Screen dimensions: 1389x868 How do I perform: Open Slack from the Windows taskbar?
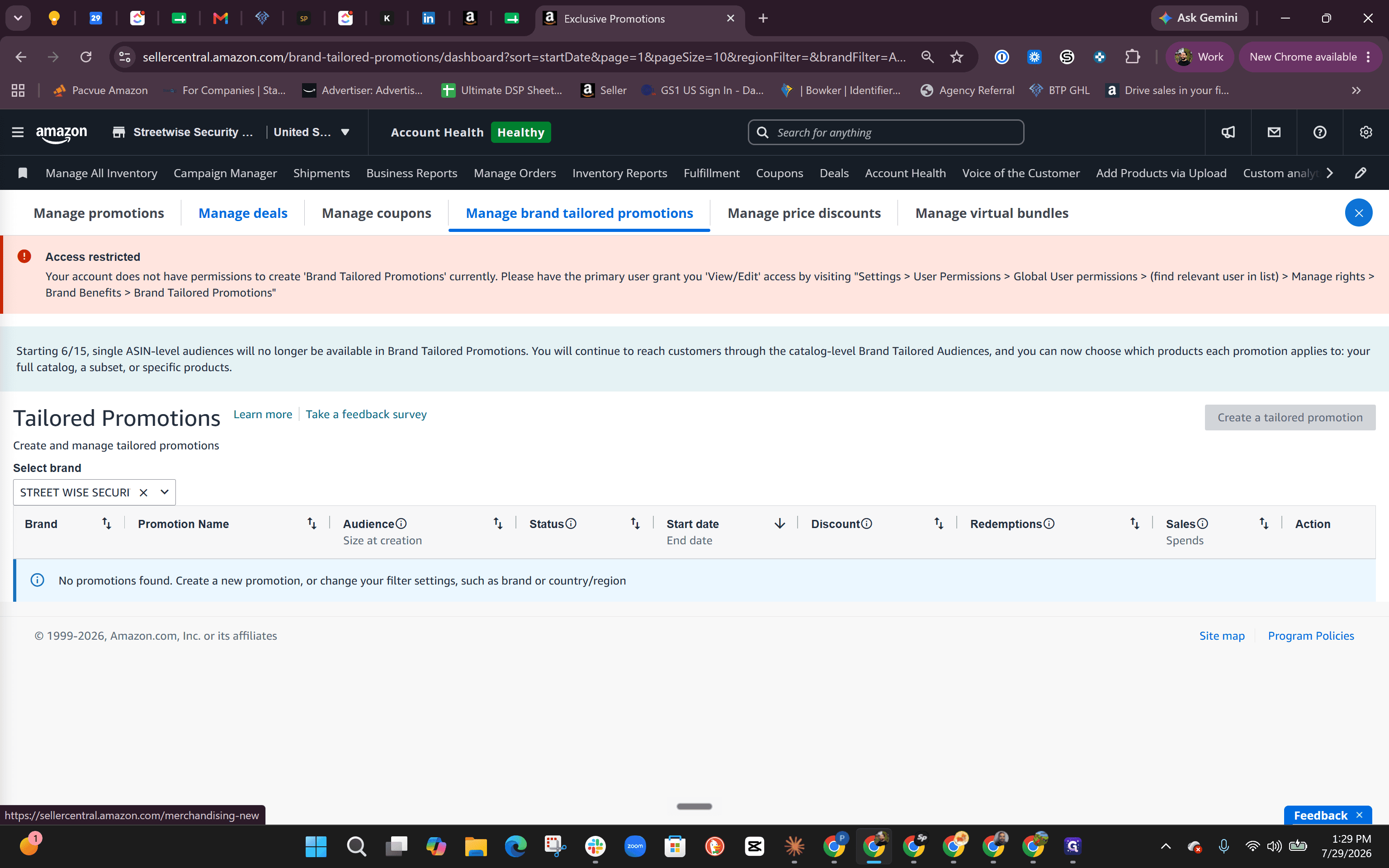point(595,846)
